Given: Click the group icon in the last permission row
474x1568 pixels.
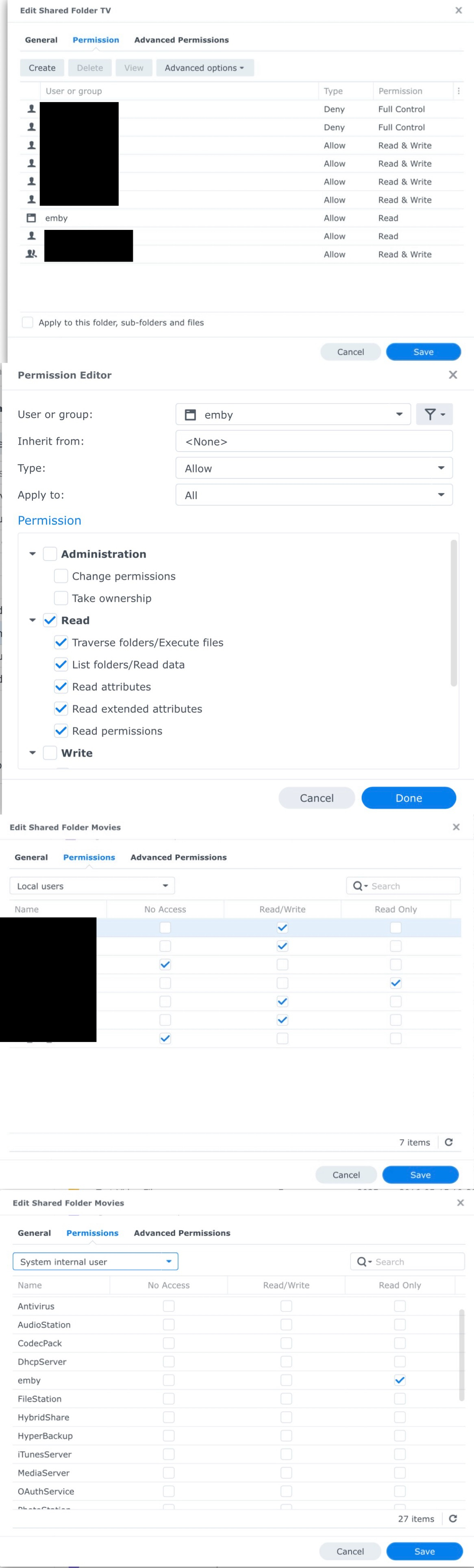Looking at the screenshot, I should (31, 254).
